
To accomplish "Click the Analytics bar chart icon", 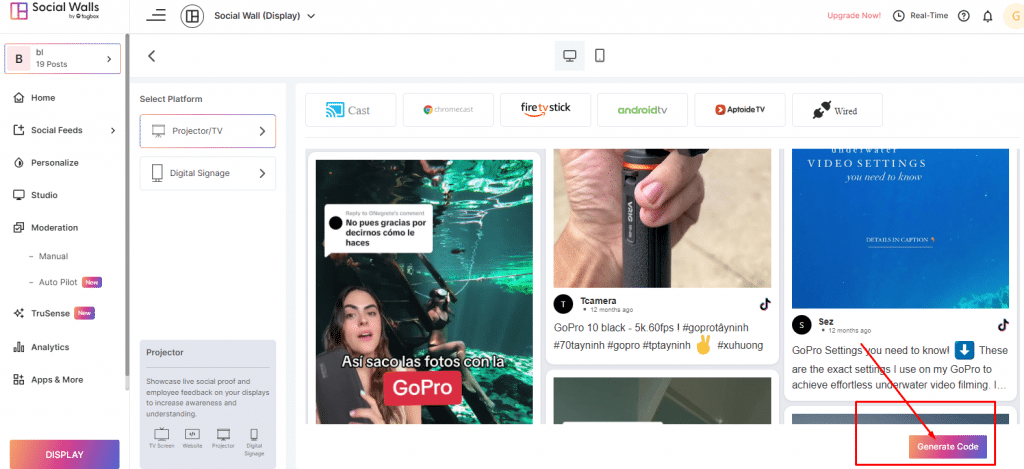I will coord(19,347).
